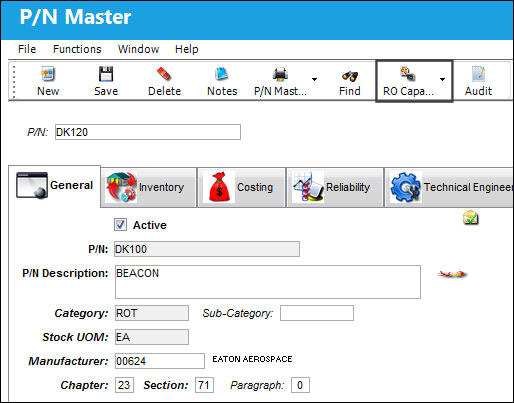This screenshot has width=514, height=403.
Task: Expand the RO Capa... dropdown arrow
Action: 442,79
